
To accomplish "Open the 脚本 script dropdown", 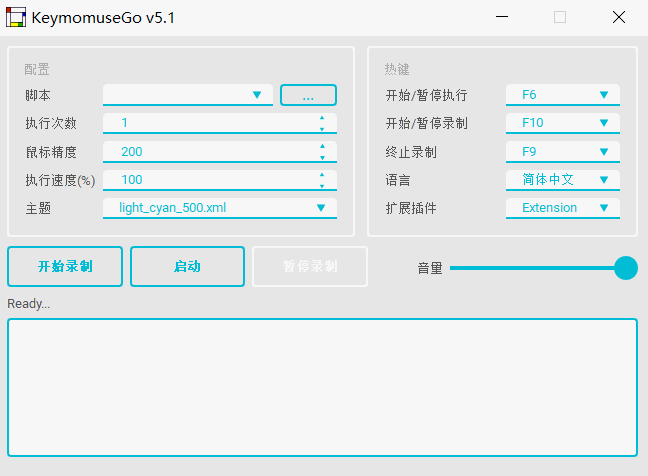I will point(188,95).
